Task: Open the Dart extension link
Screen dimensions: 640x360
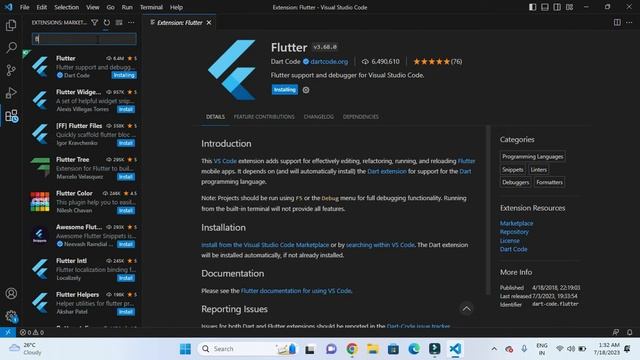Action: 387,171
